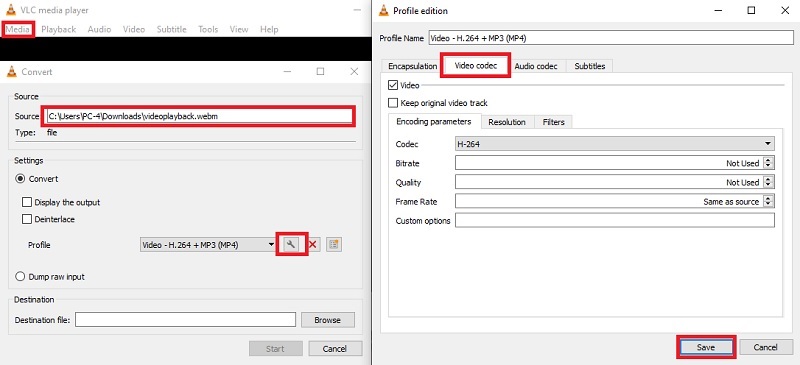This screenshot has height=365, width=800.
Task: Select the Dump raw input option
Action: (20, 277)
